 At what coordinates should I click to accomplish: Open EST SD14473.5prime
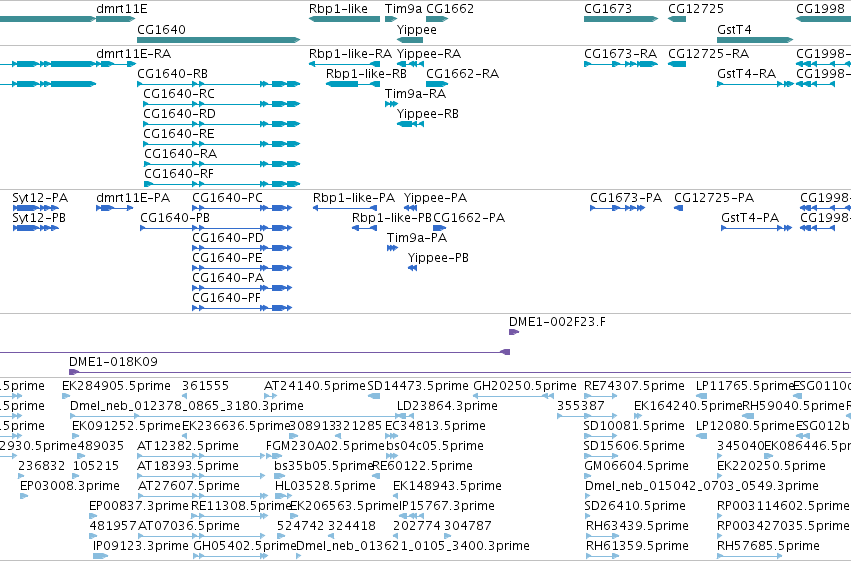click(418, 386)
